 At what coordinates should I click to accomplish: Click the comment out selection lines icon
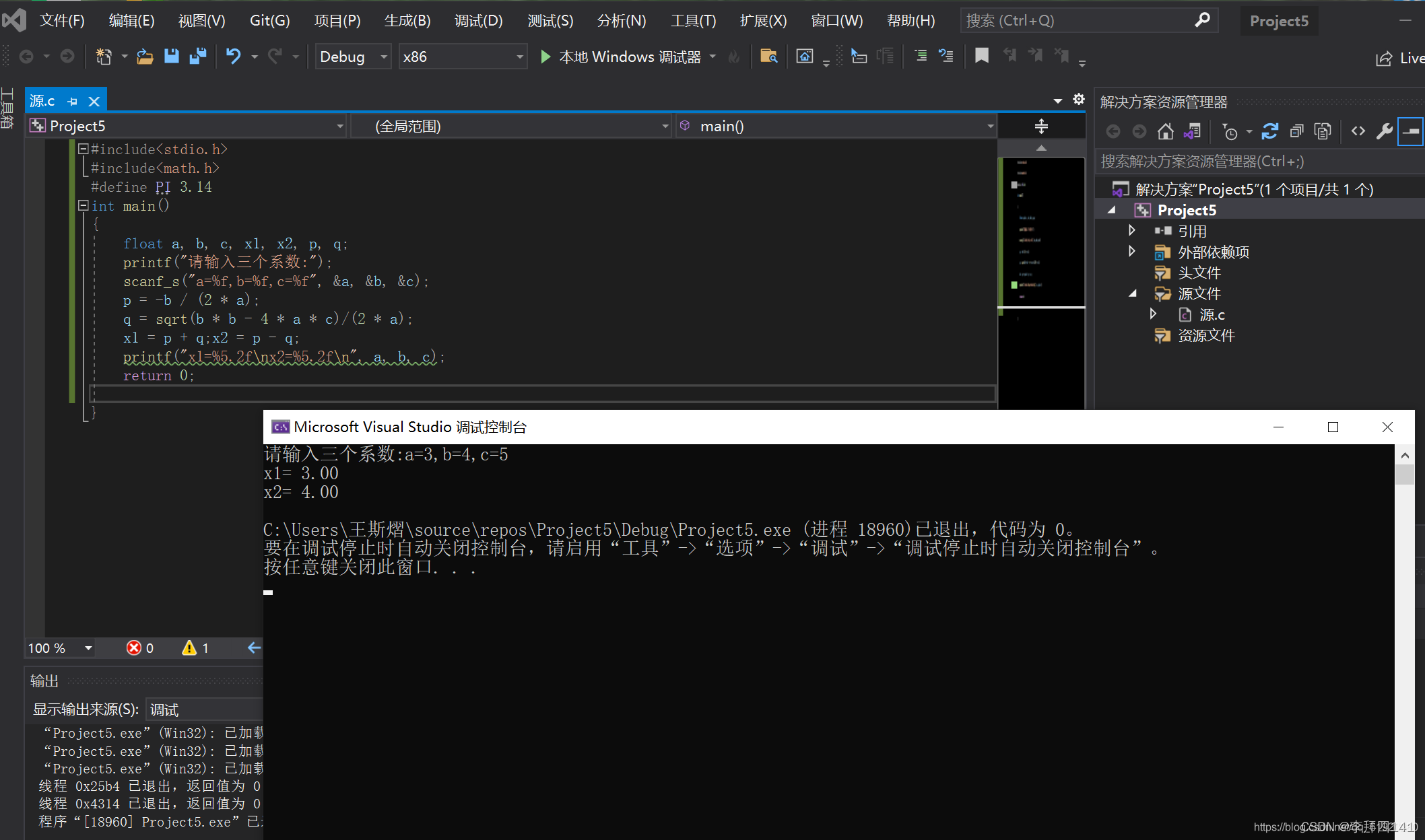coord(921,57)
